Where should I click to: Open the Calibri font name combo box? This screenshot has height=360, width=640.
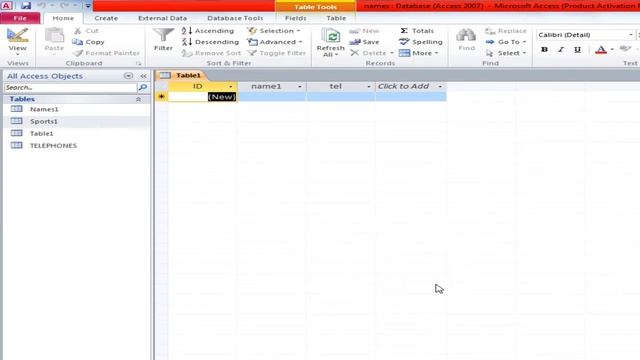click(585, 35)
